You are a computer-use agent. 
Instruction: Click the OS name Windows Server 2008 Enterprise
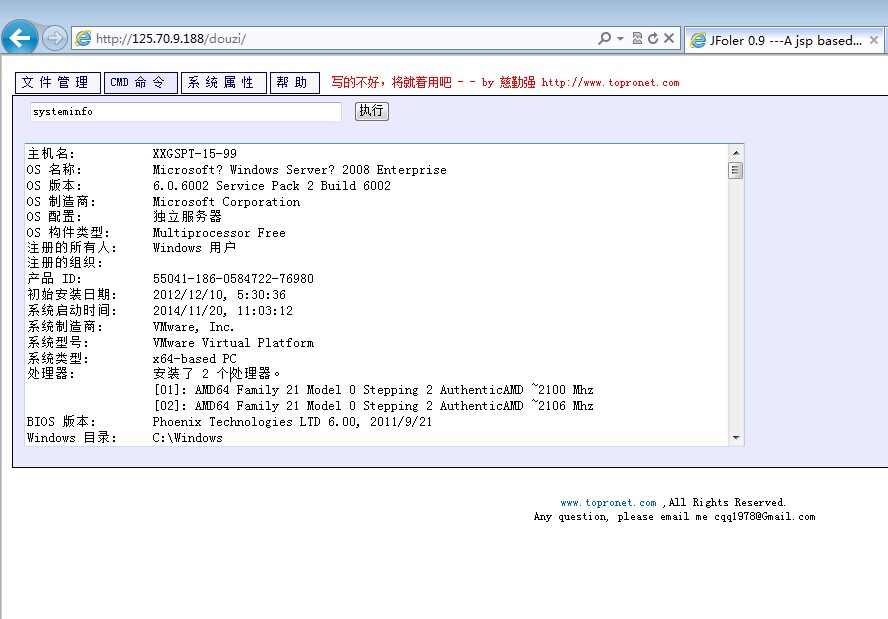click(x=300, y=170)
